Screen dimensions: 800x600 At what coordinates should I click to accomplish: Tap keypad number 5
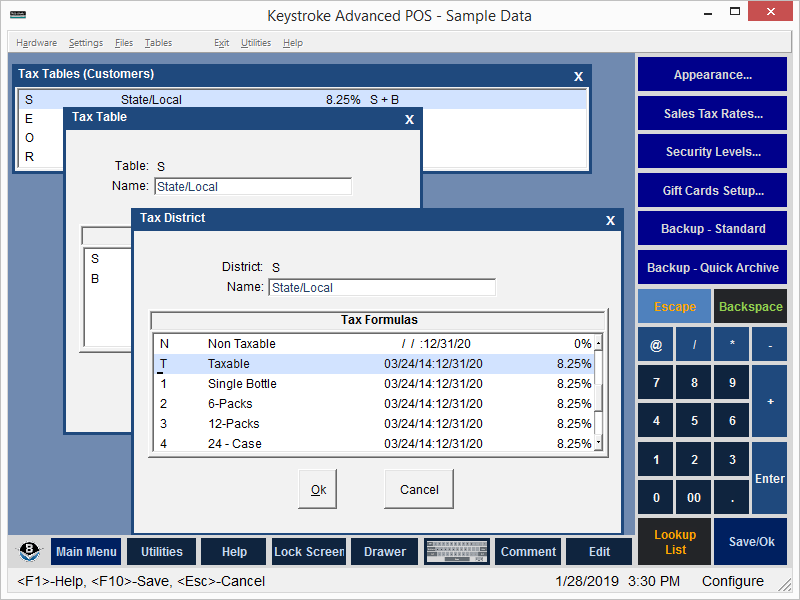coord(694,420)
